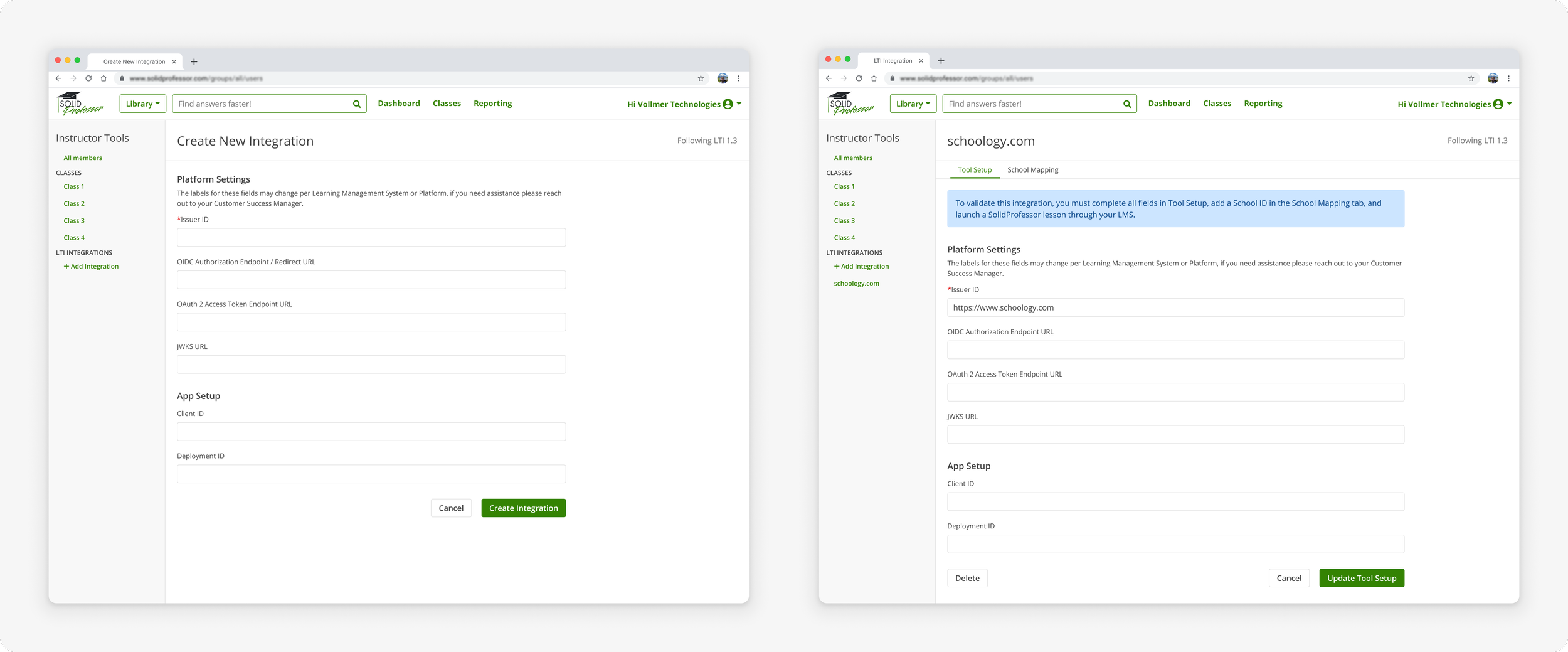The image size is (1568, 652).
Task: Click Issuer ID field in left window
Action: (x=371, y=238)
